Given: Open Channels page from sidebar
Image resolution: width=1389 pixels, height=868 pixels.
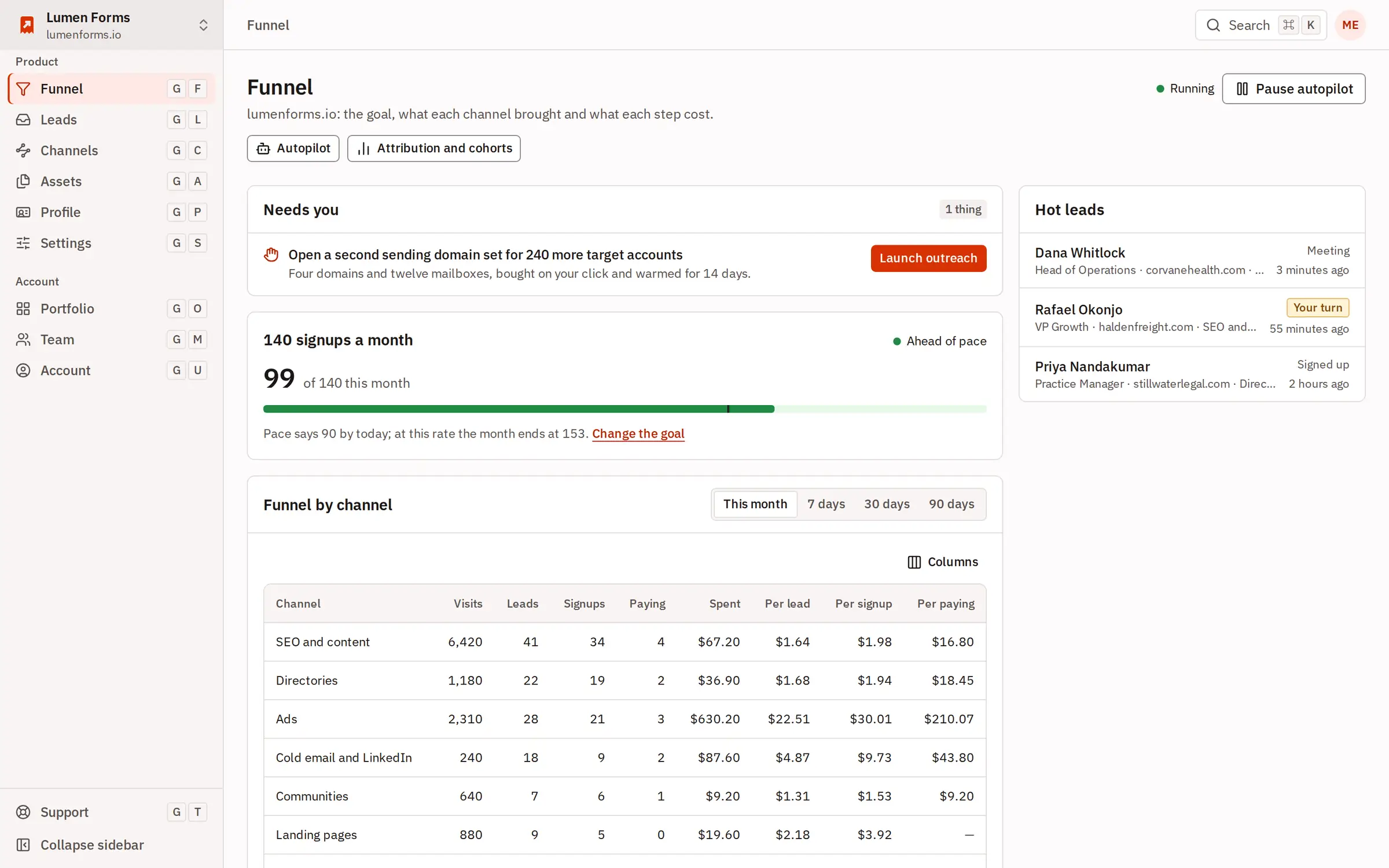Looking at the screenshot, I should (112, 150).
